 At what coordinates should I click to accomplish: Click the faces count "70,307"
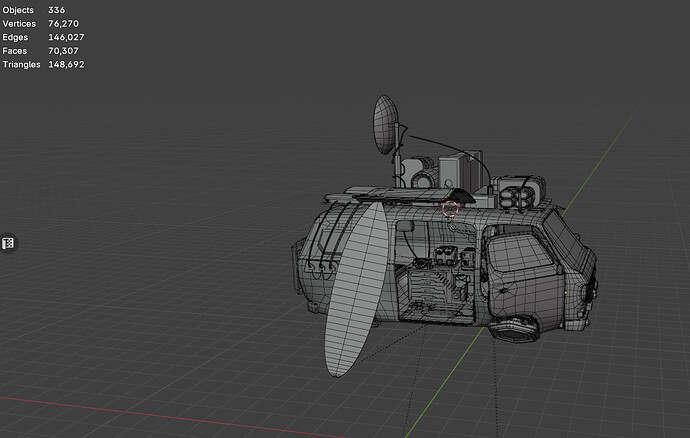63,51
